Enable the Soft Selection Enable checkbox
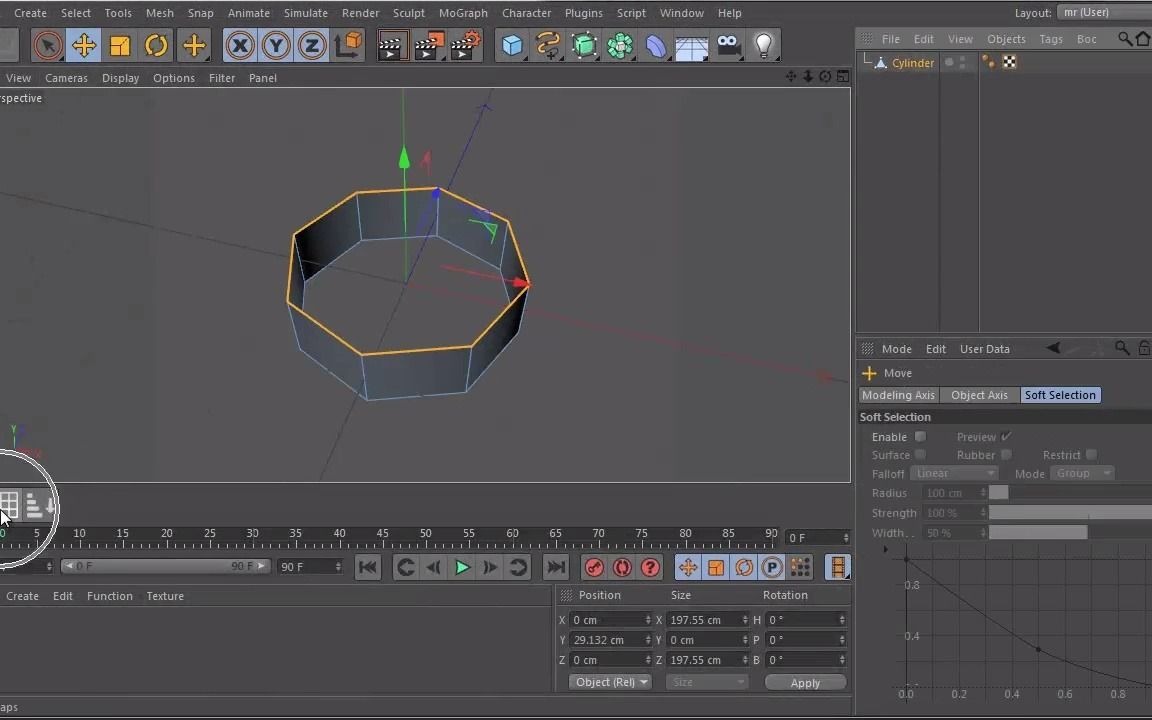 tap(919, 436)
